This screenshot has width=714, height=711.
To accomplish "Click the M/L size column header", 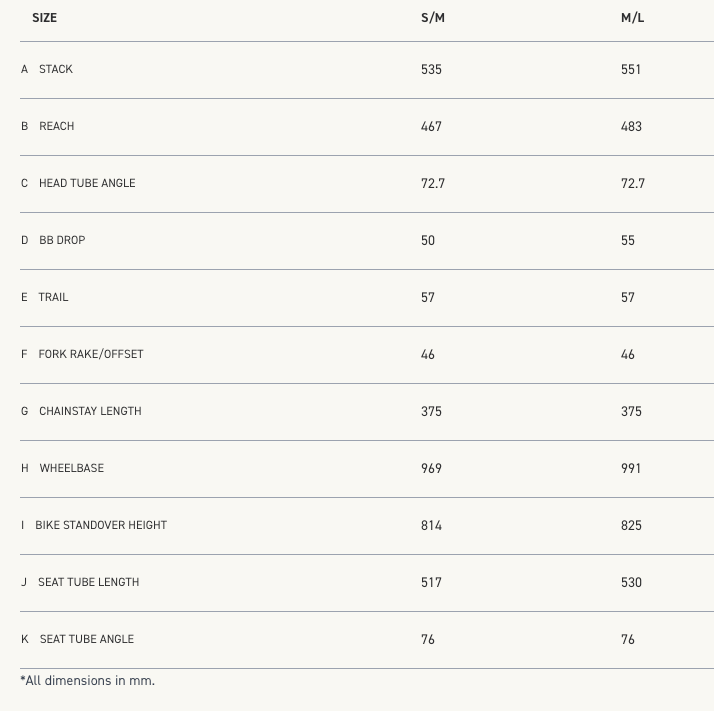I will 632,18.
